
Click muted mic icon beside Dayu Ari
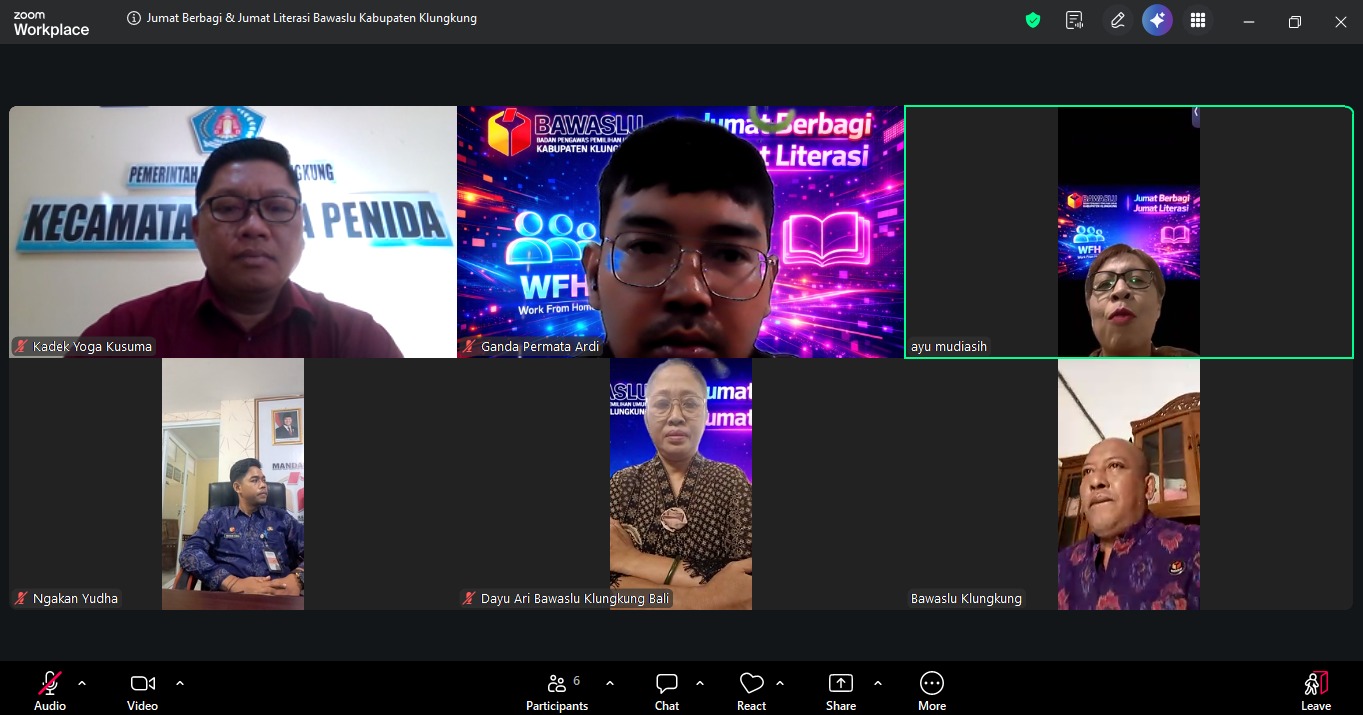click(x=469, y=599)
